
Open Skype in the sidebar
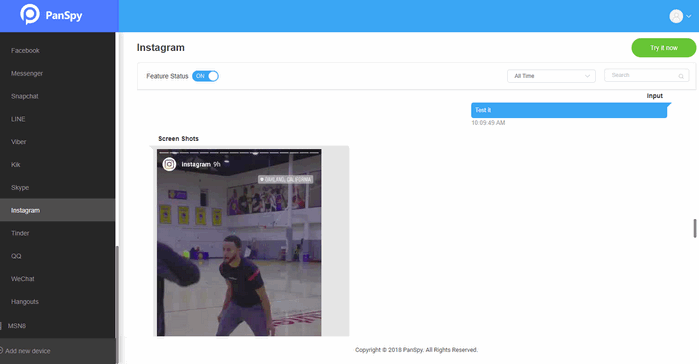[20, 188]
